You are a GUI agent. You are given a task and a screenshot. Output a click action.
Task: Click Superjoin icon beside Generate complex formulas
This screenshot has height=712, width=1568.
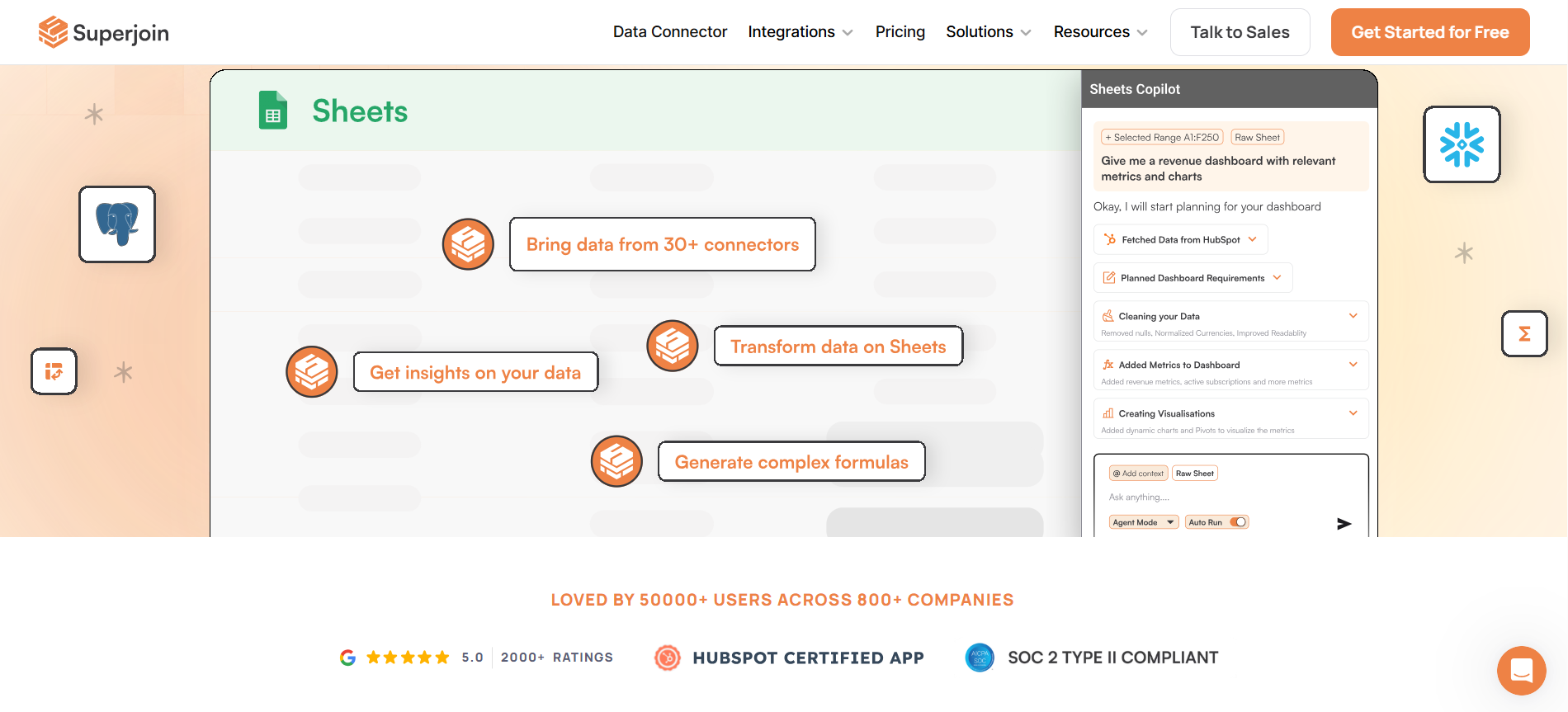tap(616, 461)
